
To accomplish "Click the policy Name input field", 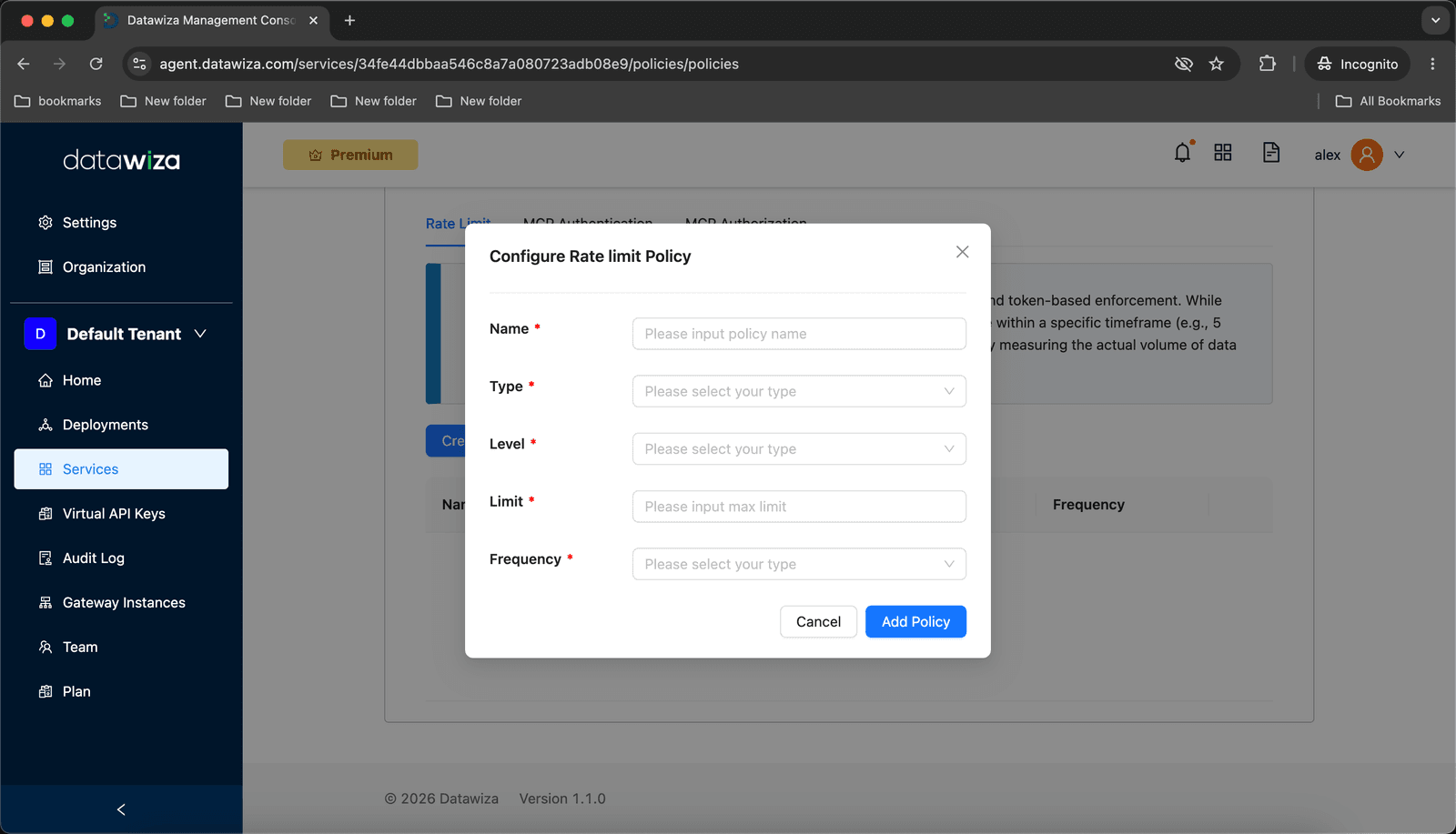I will click(799, 334).
